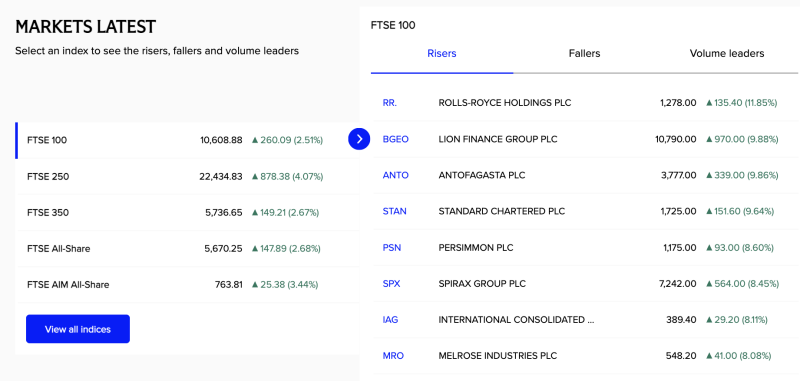The image size is (800, 381).
Task: Click ROLLS-ROYCE HOLDINGS PLC company name
Action: 505,103
